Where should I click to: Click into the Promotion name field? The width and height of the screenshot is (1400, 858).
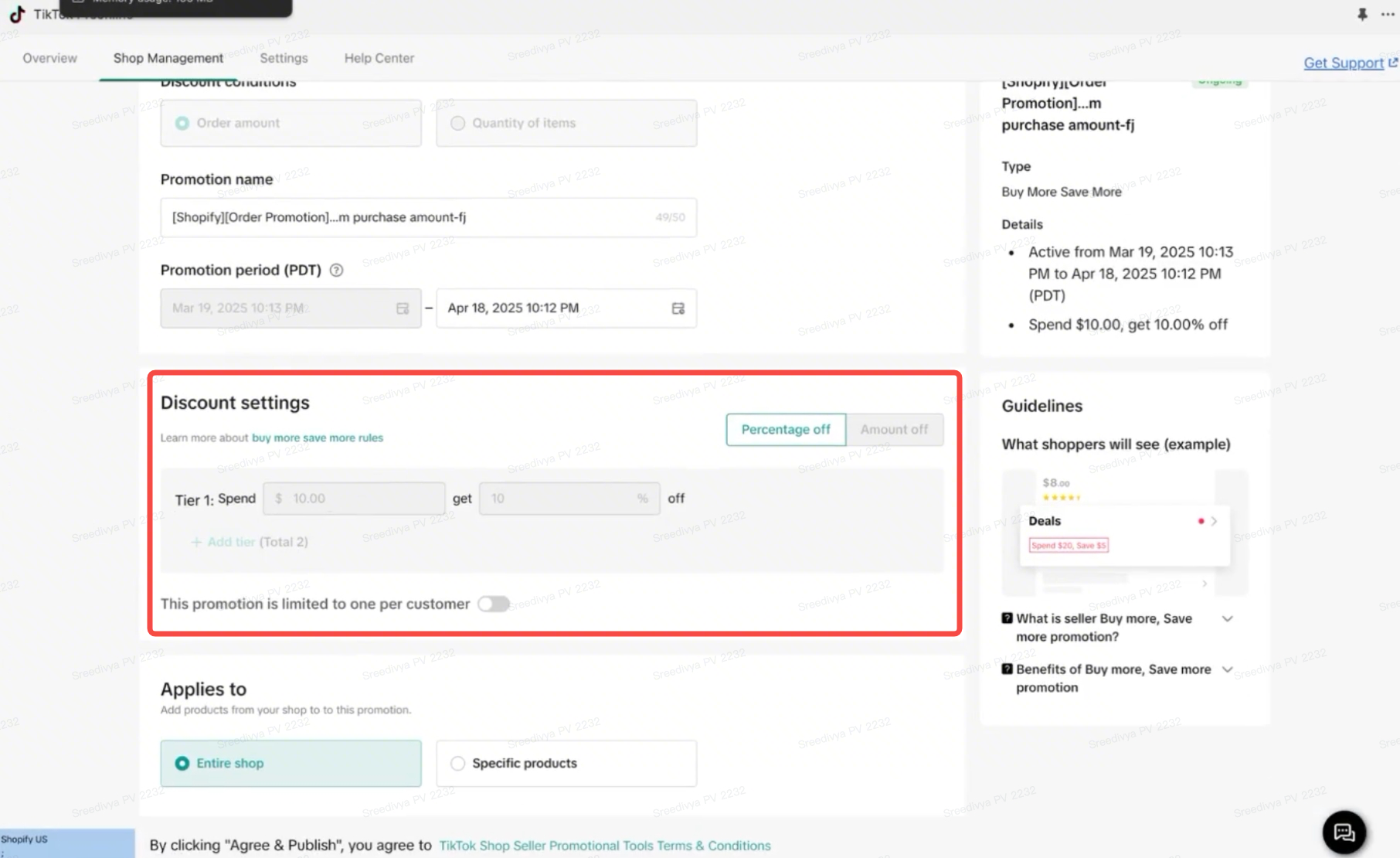click(x=428, y=217)
